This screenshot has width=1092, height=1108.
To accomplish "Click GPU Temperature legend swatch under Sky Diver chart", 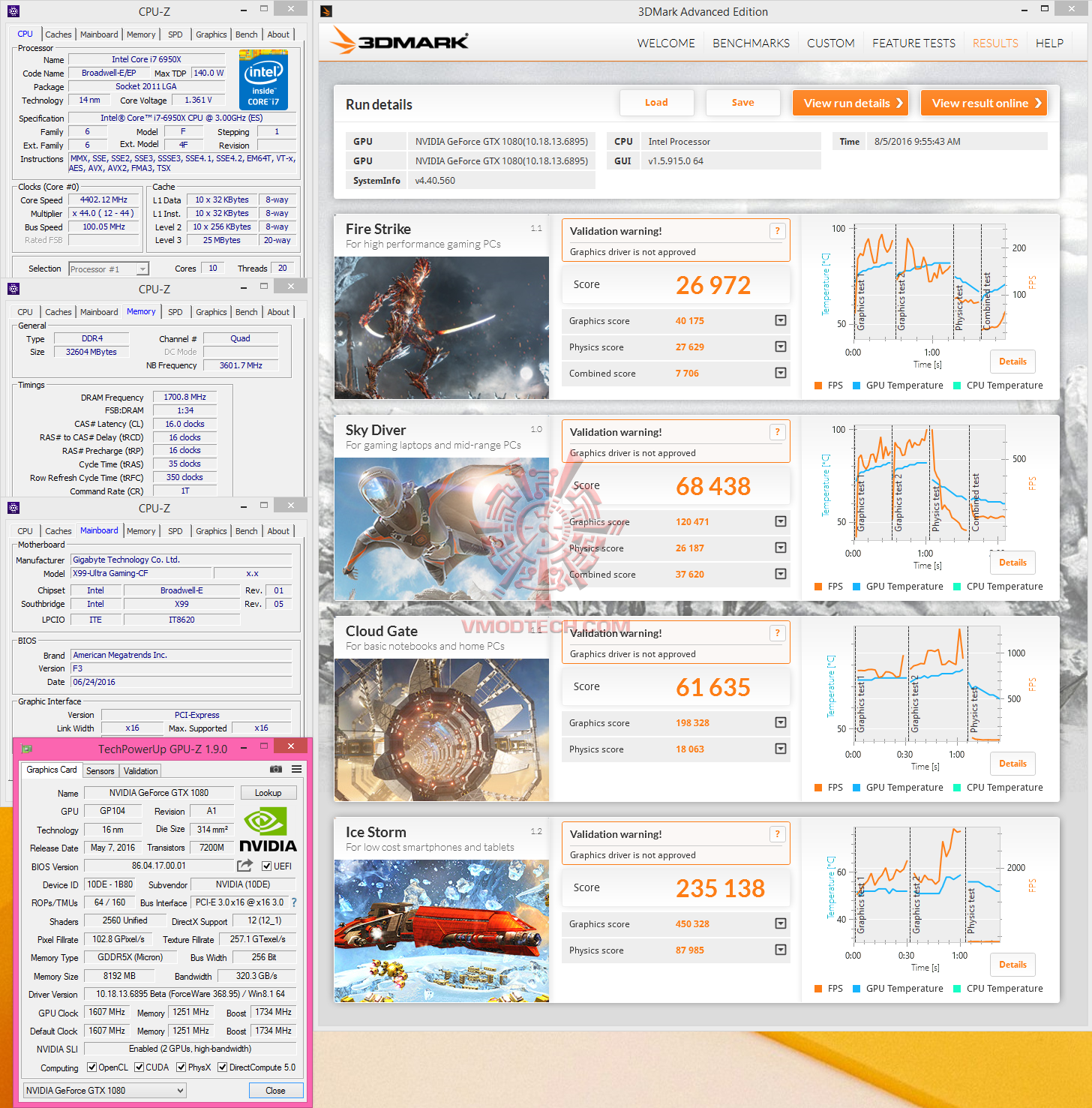I will point(856,587).
